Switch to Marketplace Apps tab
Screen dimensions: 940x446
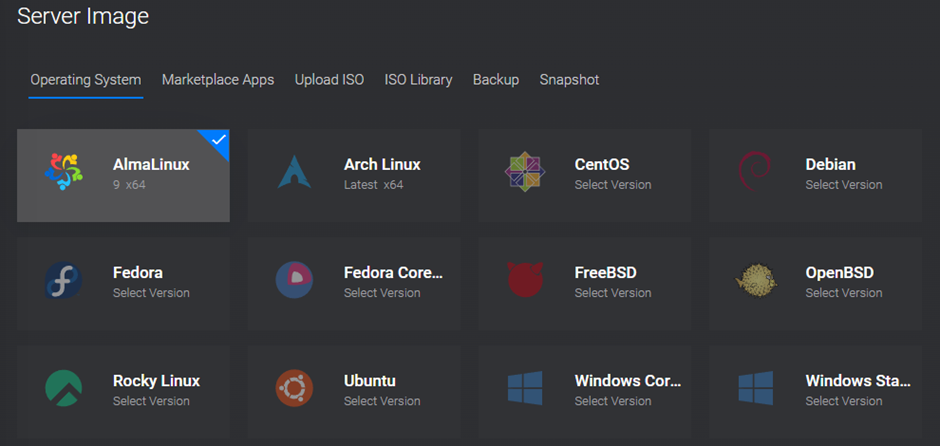click(218, 80)
